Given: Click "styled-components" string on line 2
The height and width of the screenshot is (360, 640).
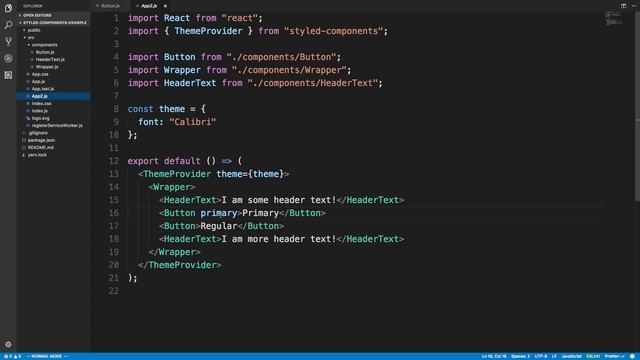Looking at the screenshot, I should [x=333, y=31].
